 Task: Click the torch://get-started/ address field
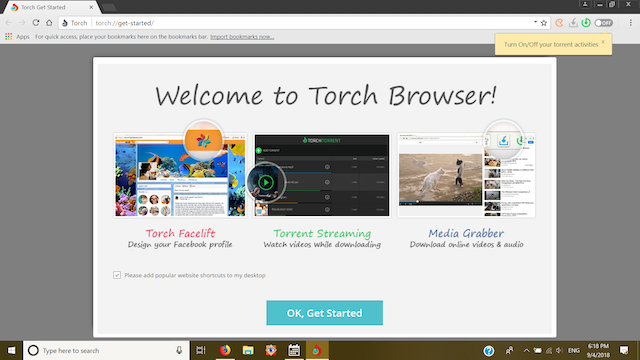[x=310, y=23]
